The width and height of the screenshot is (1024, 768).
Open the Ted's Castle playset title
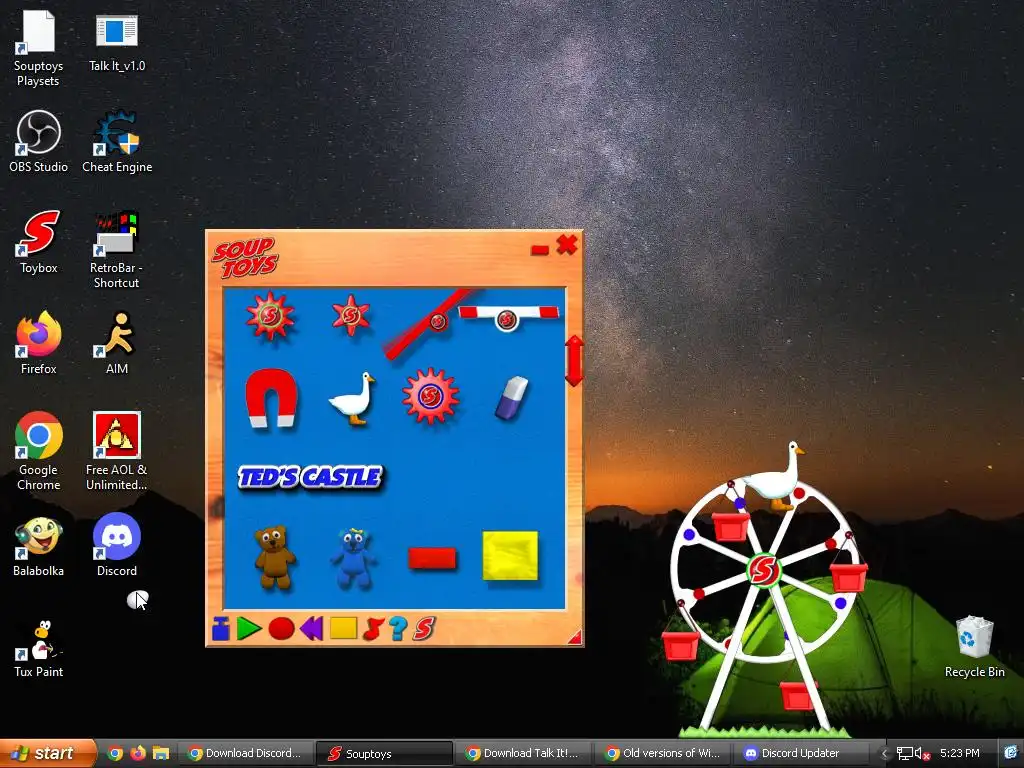click(x=310, y=477)
